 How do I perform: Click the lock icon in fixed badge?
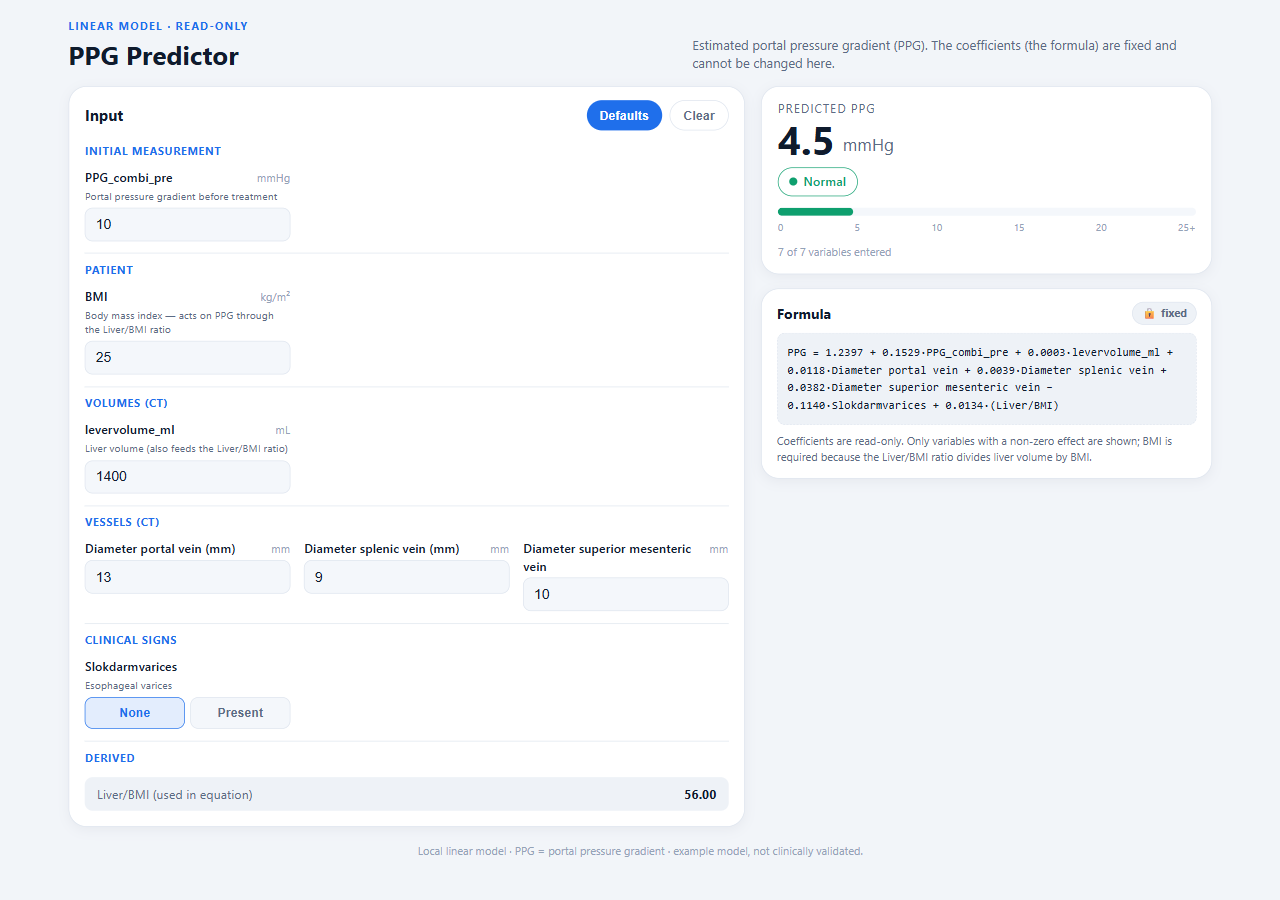[x=1149, y=313]
